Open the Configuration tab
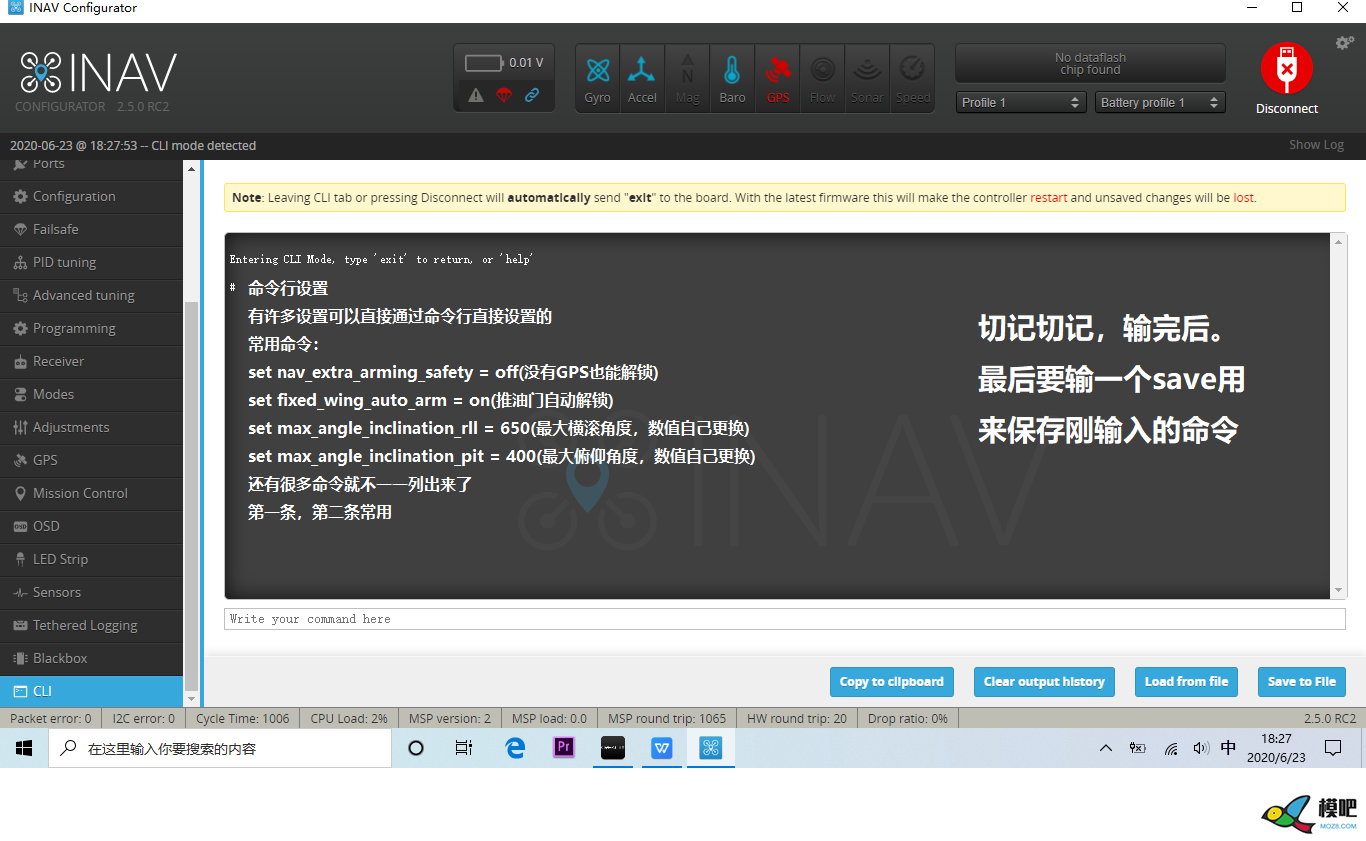The width and height of the screenshot is (1366, 841). 92,196
